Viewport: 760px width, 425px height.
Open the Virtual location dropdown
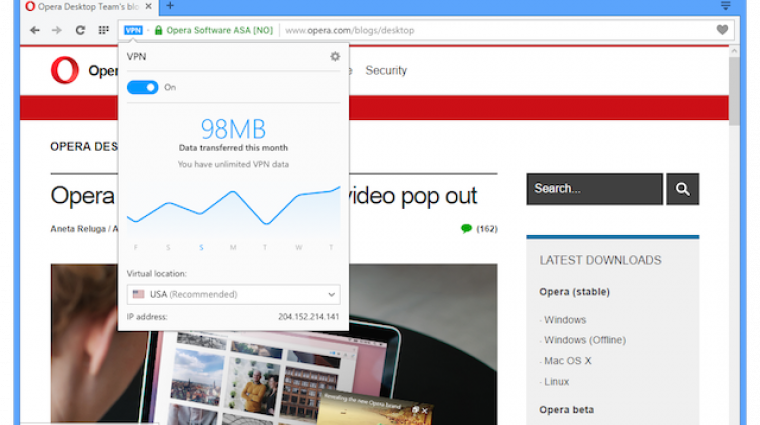(x=233, y=294)
